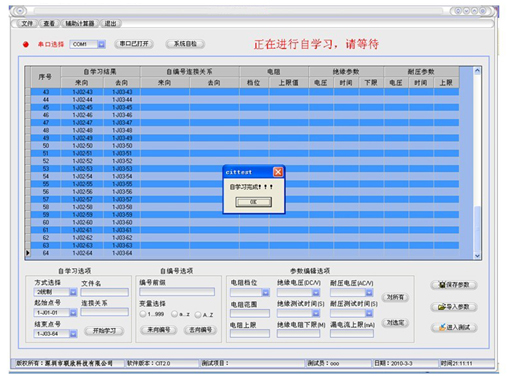
Task: Open the COM1 serial port dropdown
Action: [102, 44]
